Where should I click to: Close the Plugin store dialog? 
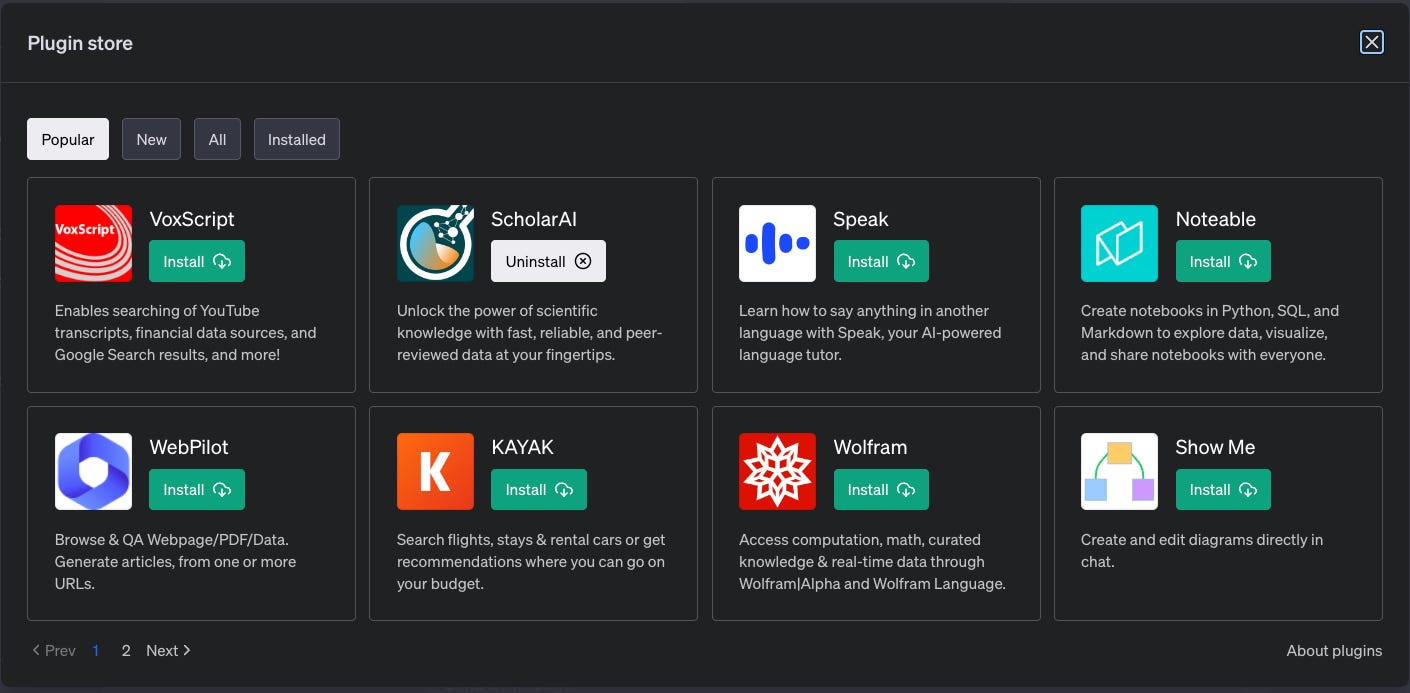pos(1371,42)
